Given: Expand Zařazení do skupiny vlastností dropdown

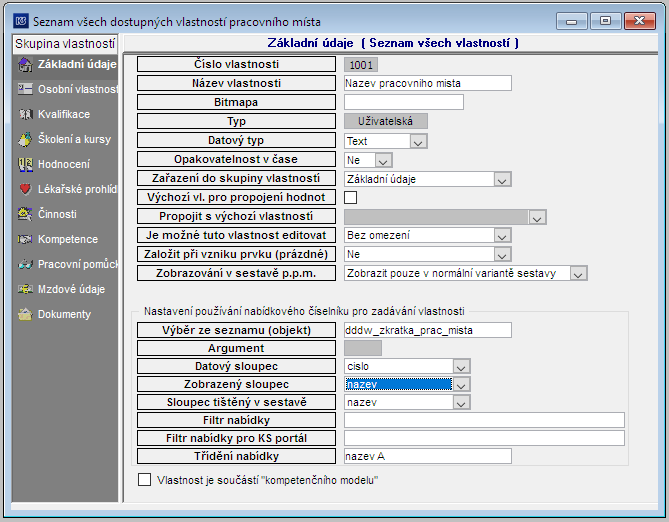Looking at the screenshot, I should tap(502, 179).
